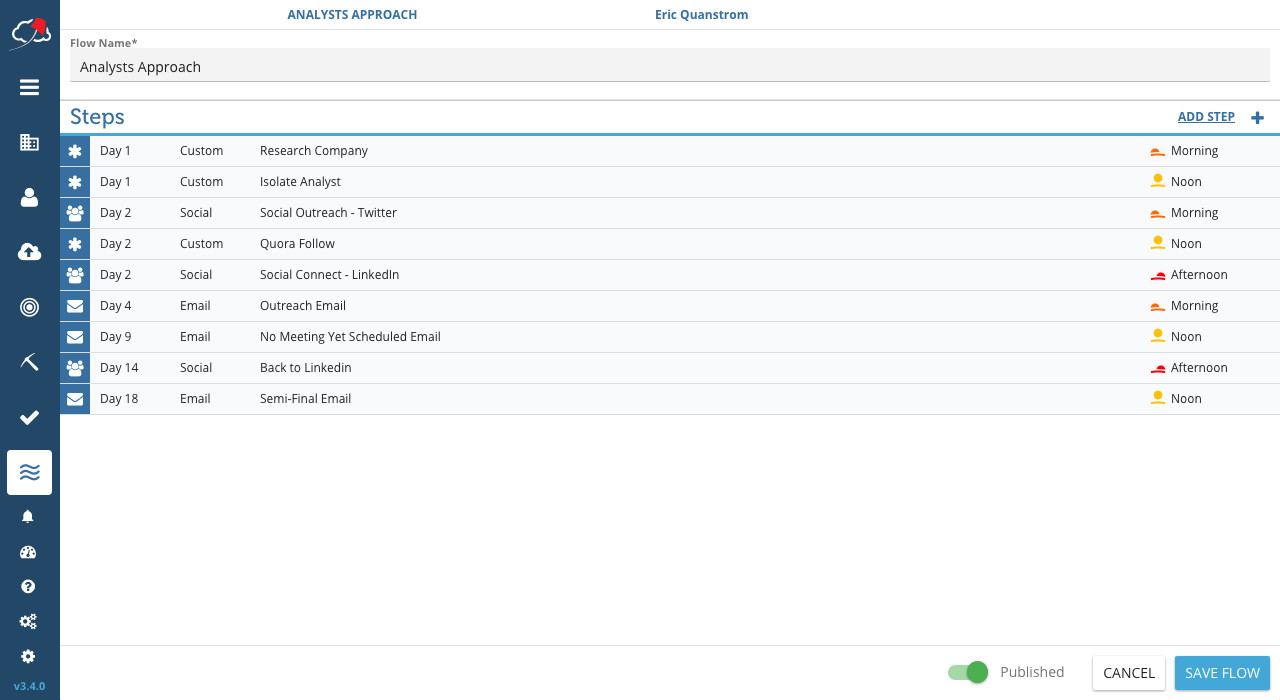1280x700 pixels.
Task: Open the help question mark icon
Action: pyautogui.click(x=28, y=586)
